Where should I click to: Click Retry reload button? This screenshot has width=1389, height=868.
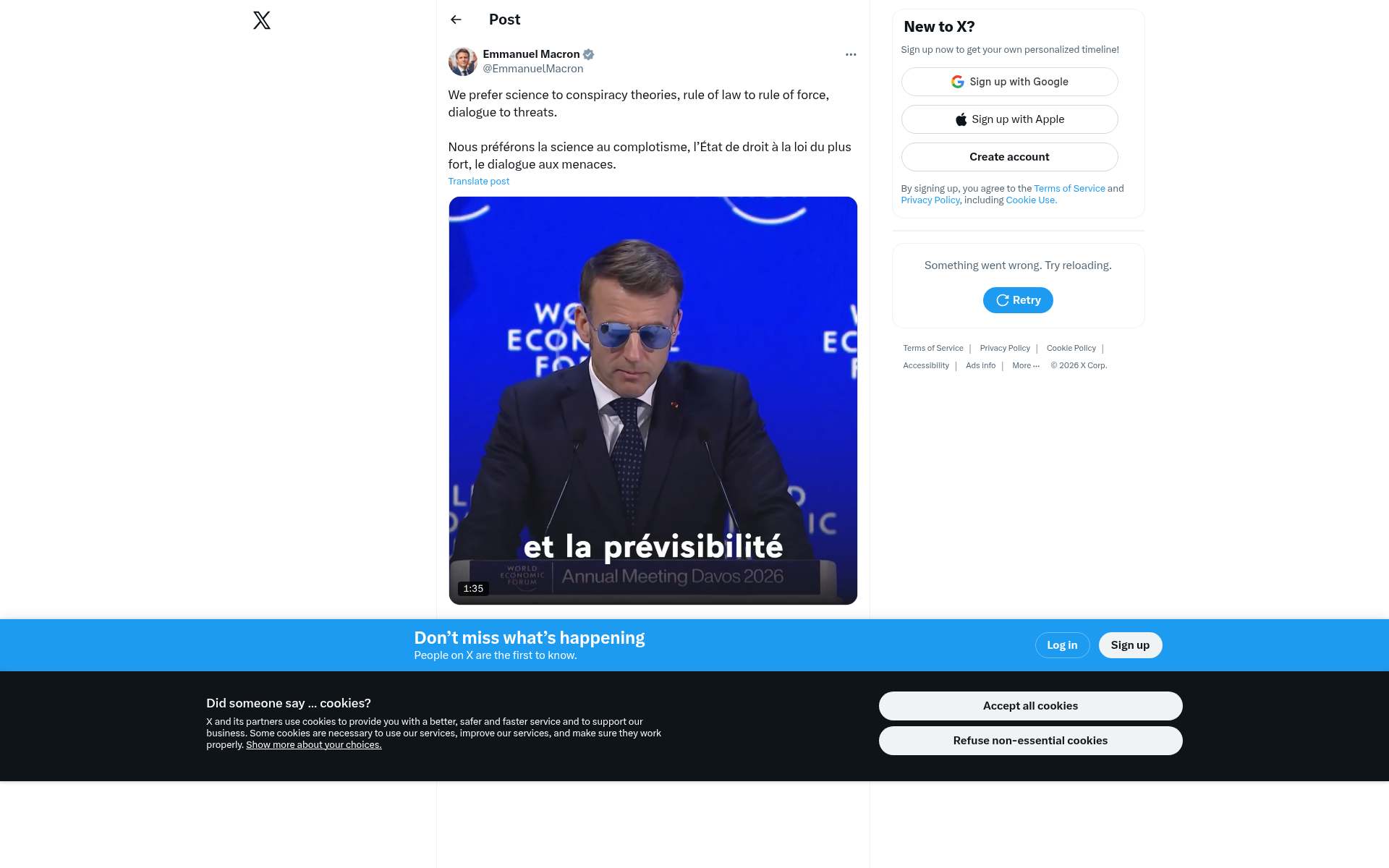(x=1018, y=300)
